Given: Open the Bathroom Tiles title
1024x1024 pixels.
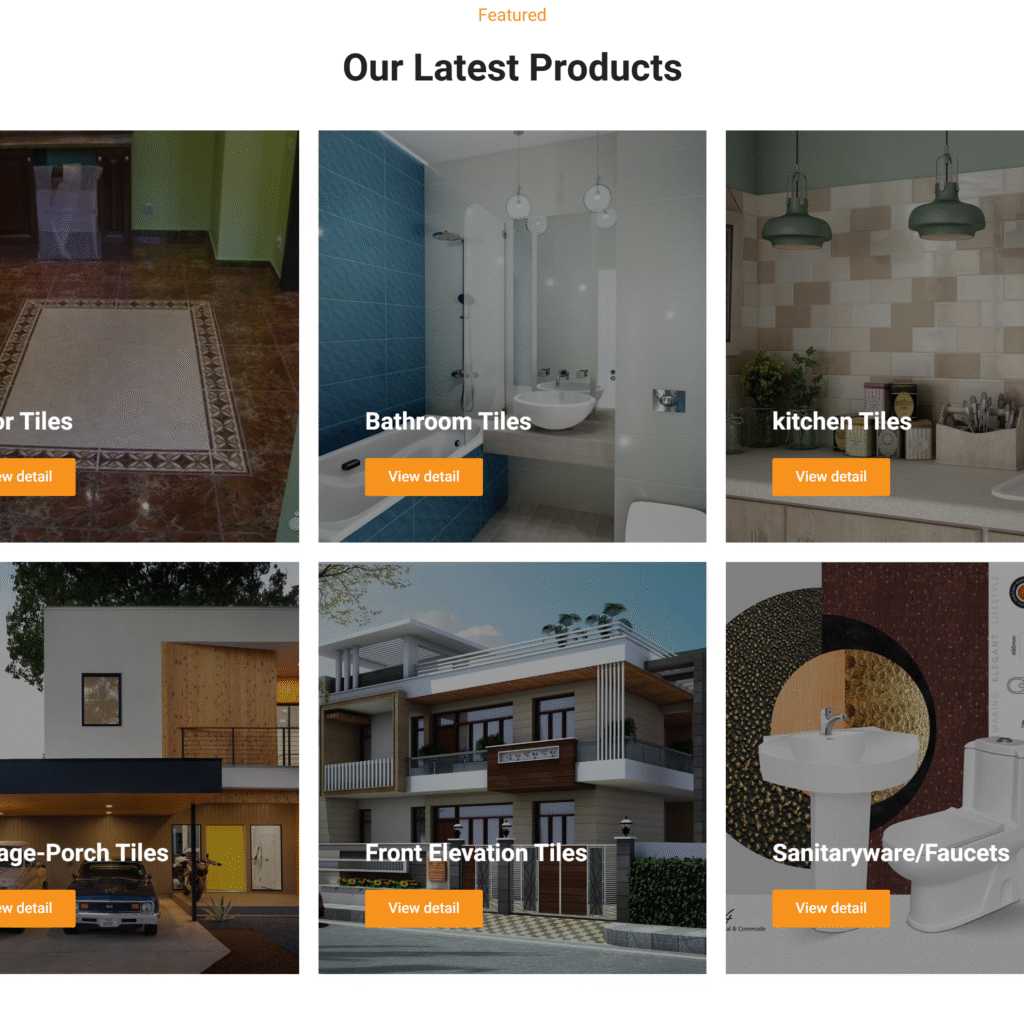Looking at the screenshot, I should pos(448,421).
